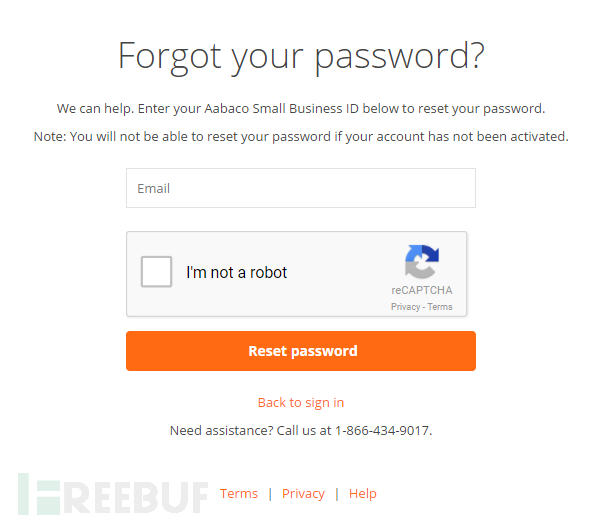
Task: Click the FreeBuf watermark logo
Action: pyautogui.click(x=113, y=494)
